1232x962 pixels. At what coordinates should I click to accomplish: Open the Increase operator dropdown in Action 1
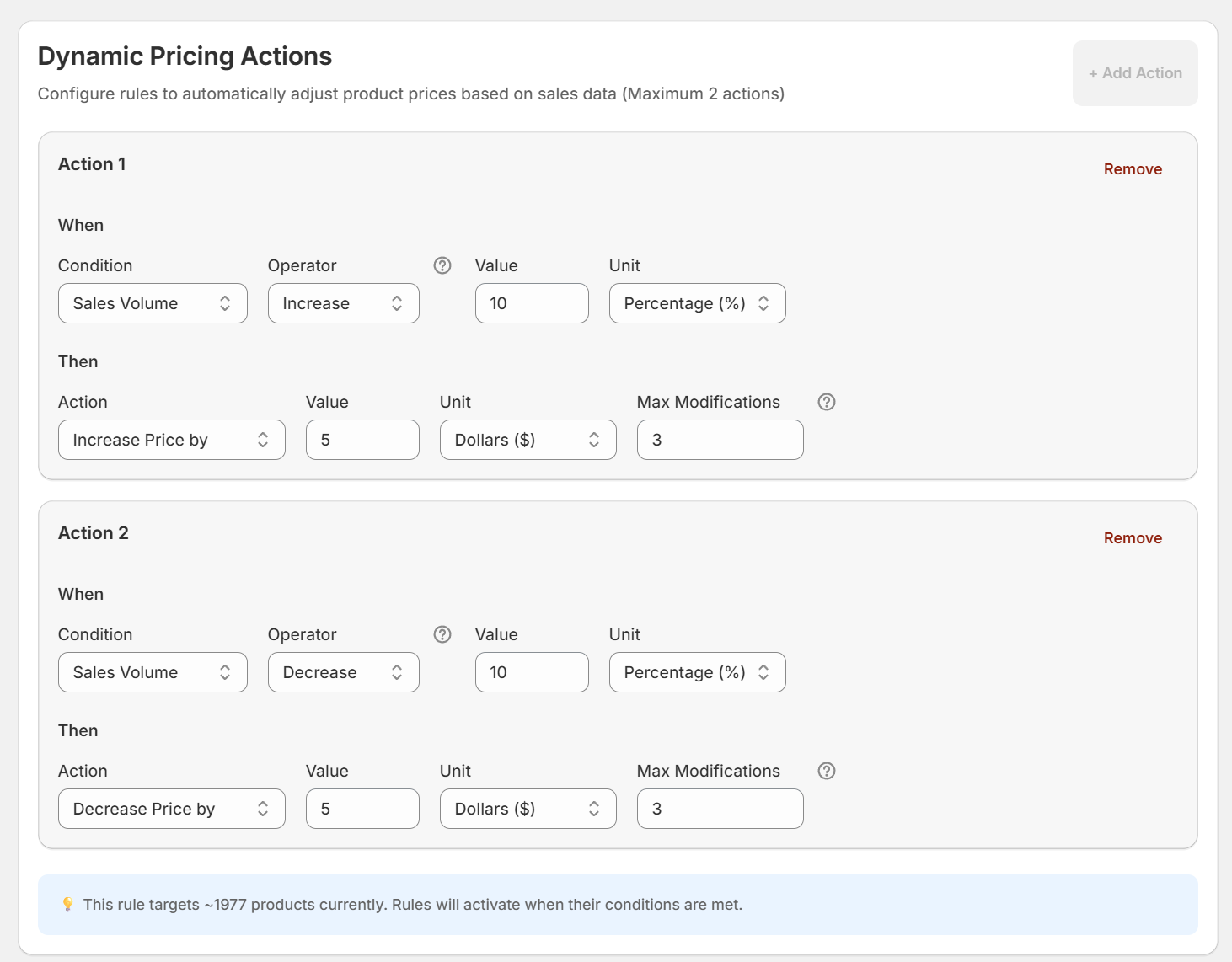pyautogui.click(x=343, y=303)
